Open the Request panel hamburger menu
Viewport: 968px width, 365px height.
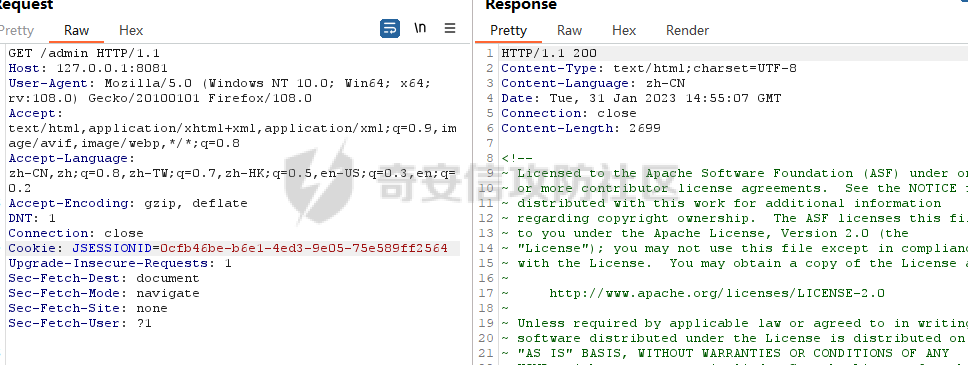[450, 28]
